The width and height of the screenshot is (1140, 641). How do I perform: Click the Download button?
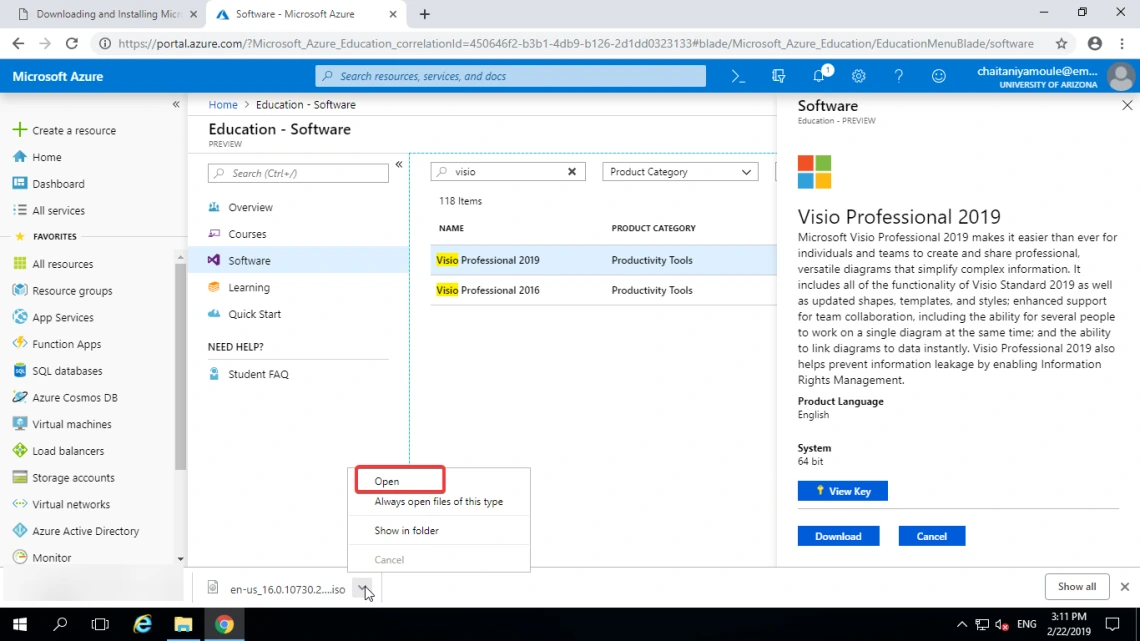(x=838, y=536)
